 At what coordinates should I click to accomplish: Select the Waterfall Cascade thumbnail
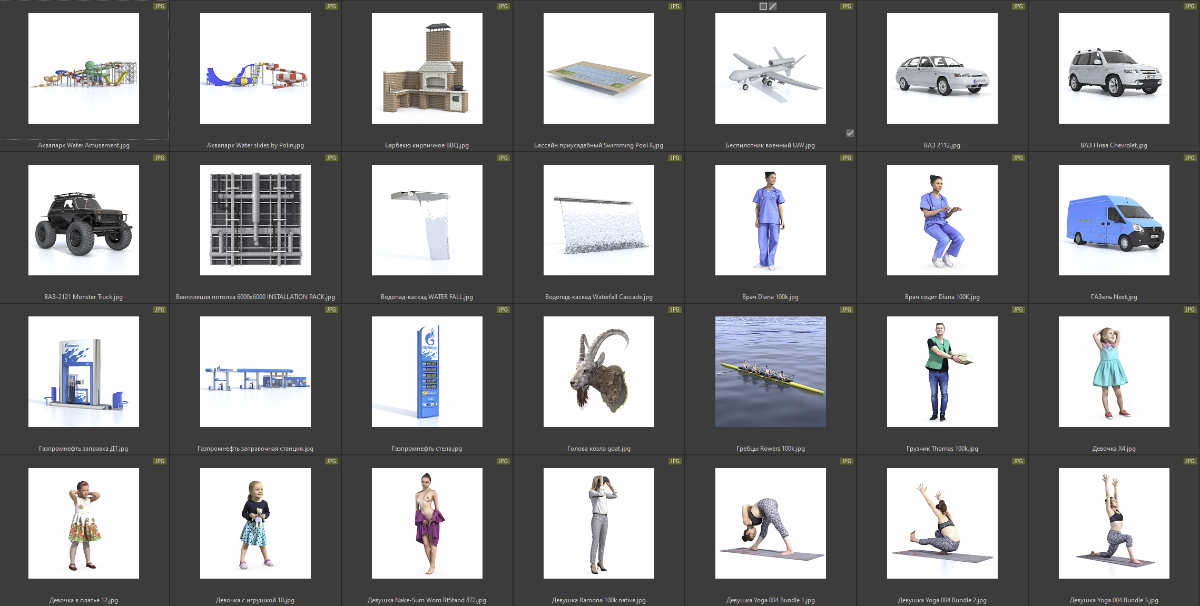coord(598,220)
